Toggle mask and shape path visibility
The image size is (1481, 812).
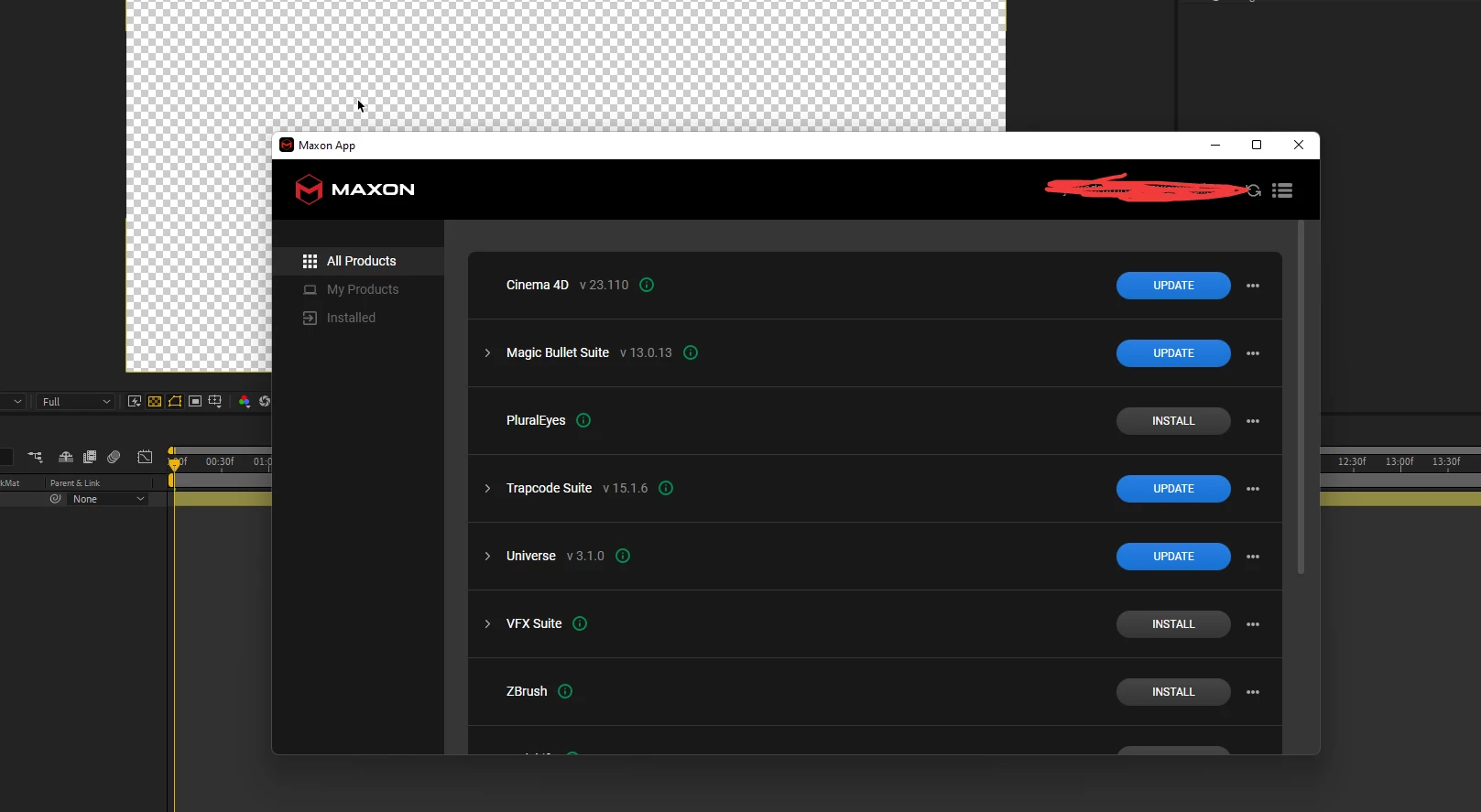click(175, 401)
